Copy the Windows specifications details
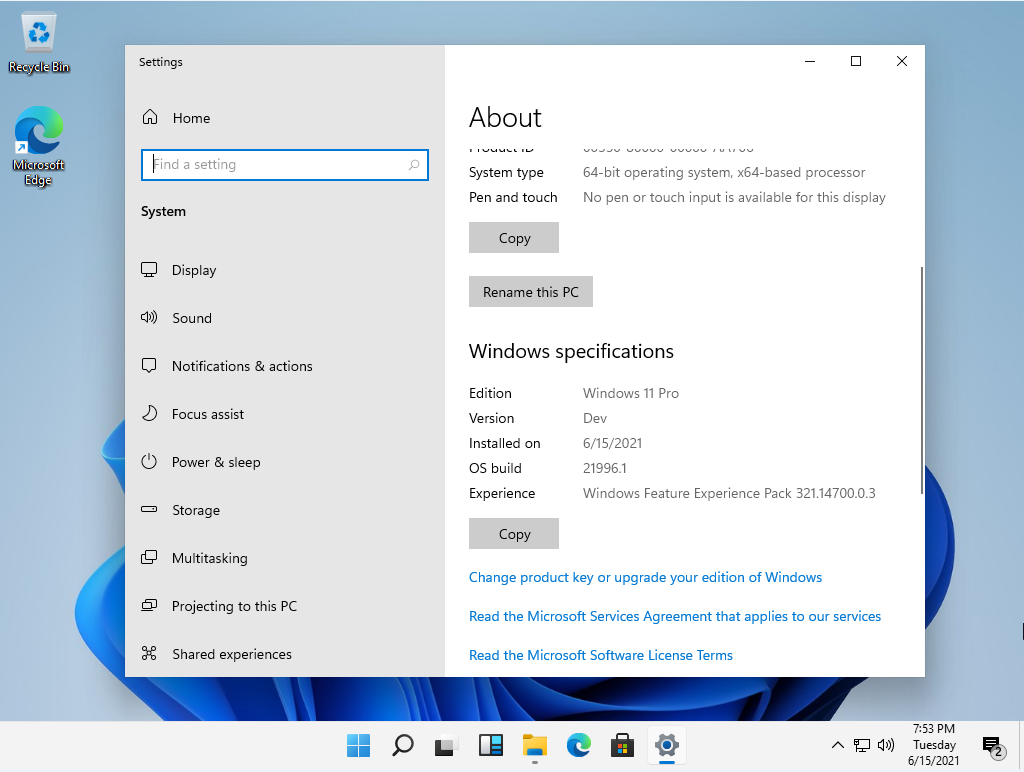This screenshot has height=772, width=1024. (x=513, y=533)
